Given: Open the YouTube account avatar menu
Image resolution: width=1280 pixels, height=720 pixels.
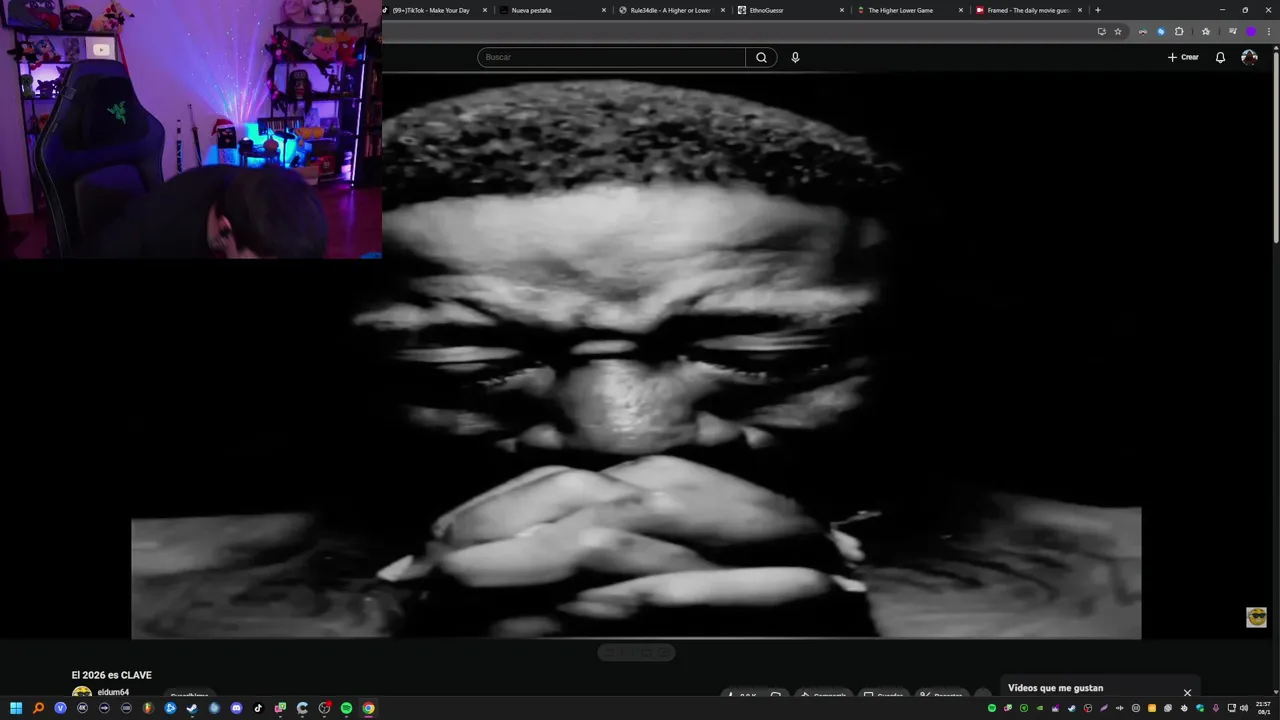Looking at the screenshot, I should [1249, 57].
